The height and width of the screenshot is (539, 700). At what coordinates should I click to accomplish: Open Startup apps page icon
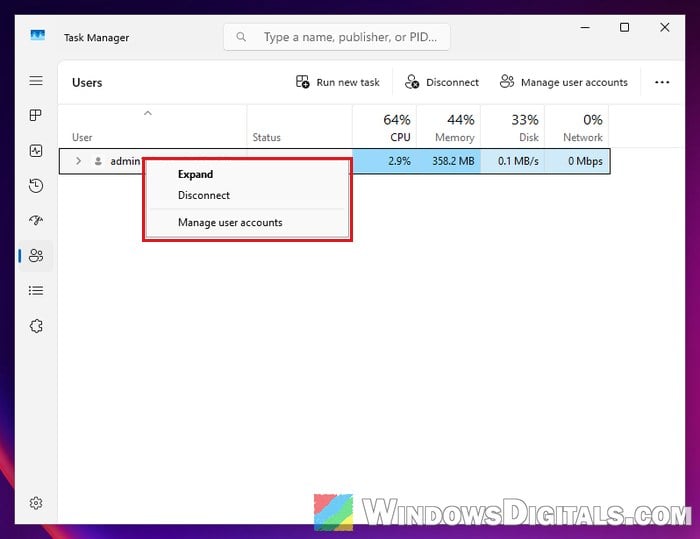(36, 220)
